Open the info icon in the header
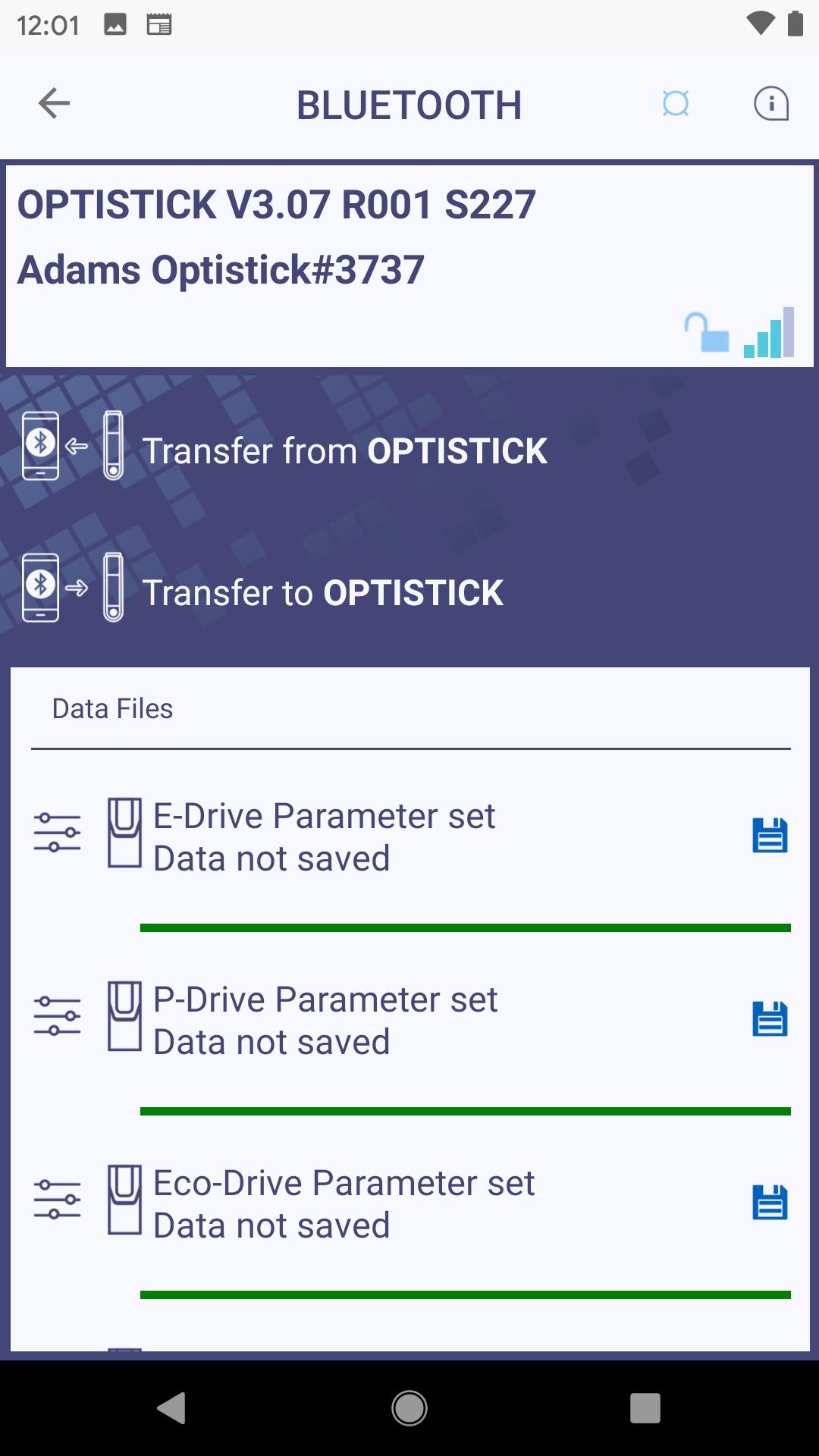This screenshot has height=1456, width=819. (770, 103)
